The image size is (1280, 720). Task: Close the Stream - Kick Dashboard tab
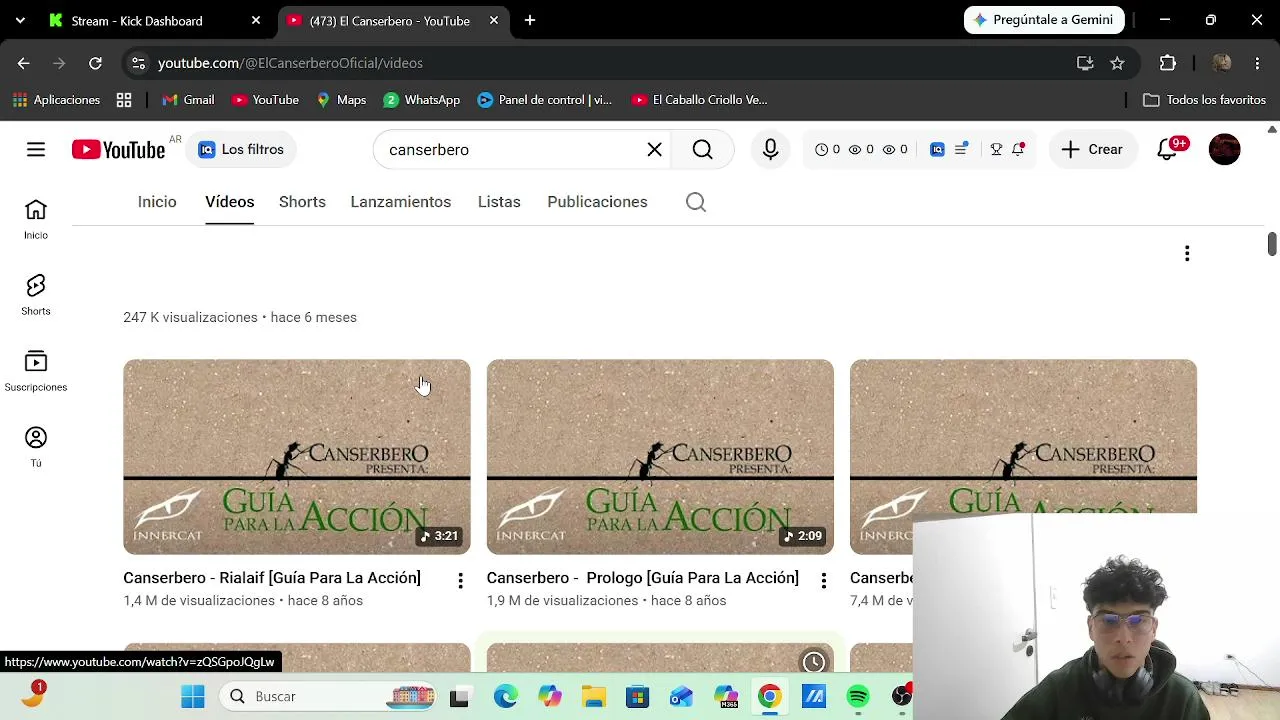point(256,20)
